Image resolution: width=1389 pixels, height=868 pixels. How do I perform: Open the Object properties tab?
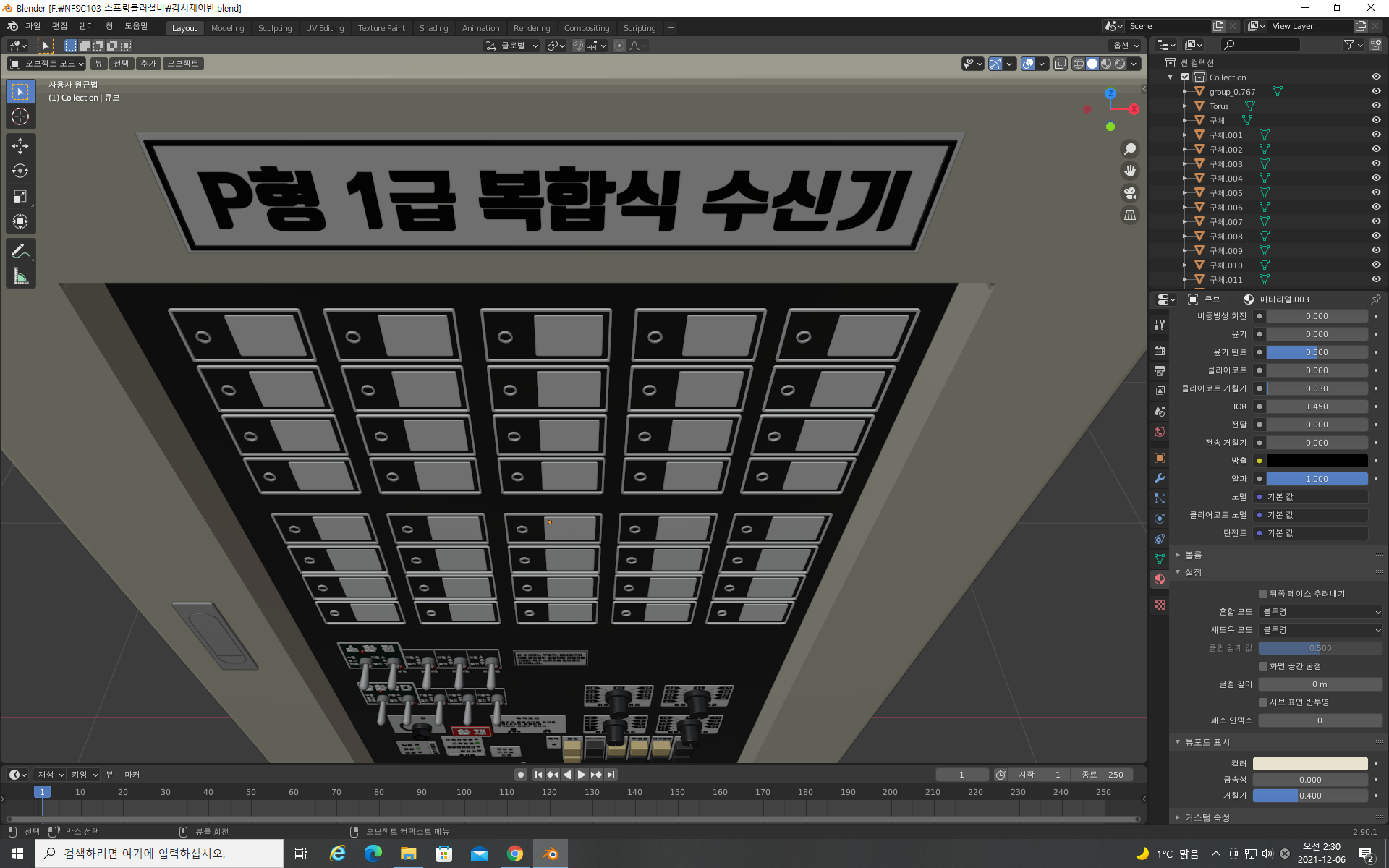[x=1160, y=458]
